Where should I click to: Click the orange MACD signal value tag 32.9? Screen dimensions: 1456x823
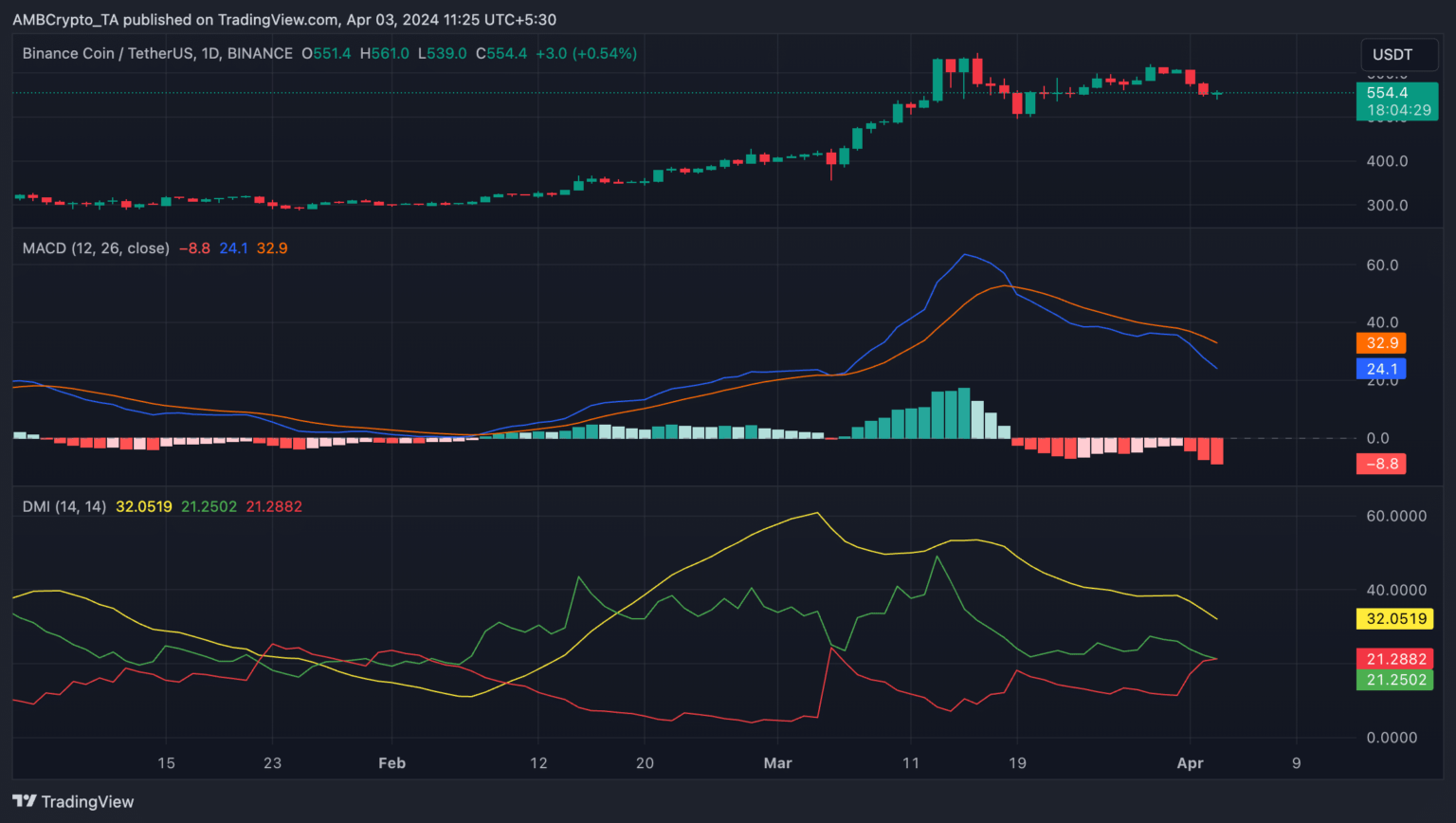[x=1381, y=343]
